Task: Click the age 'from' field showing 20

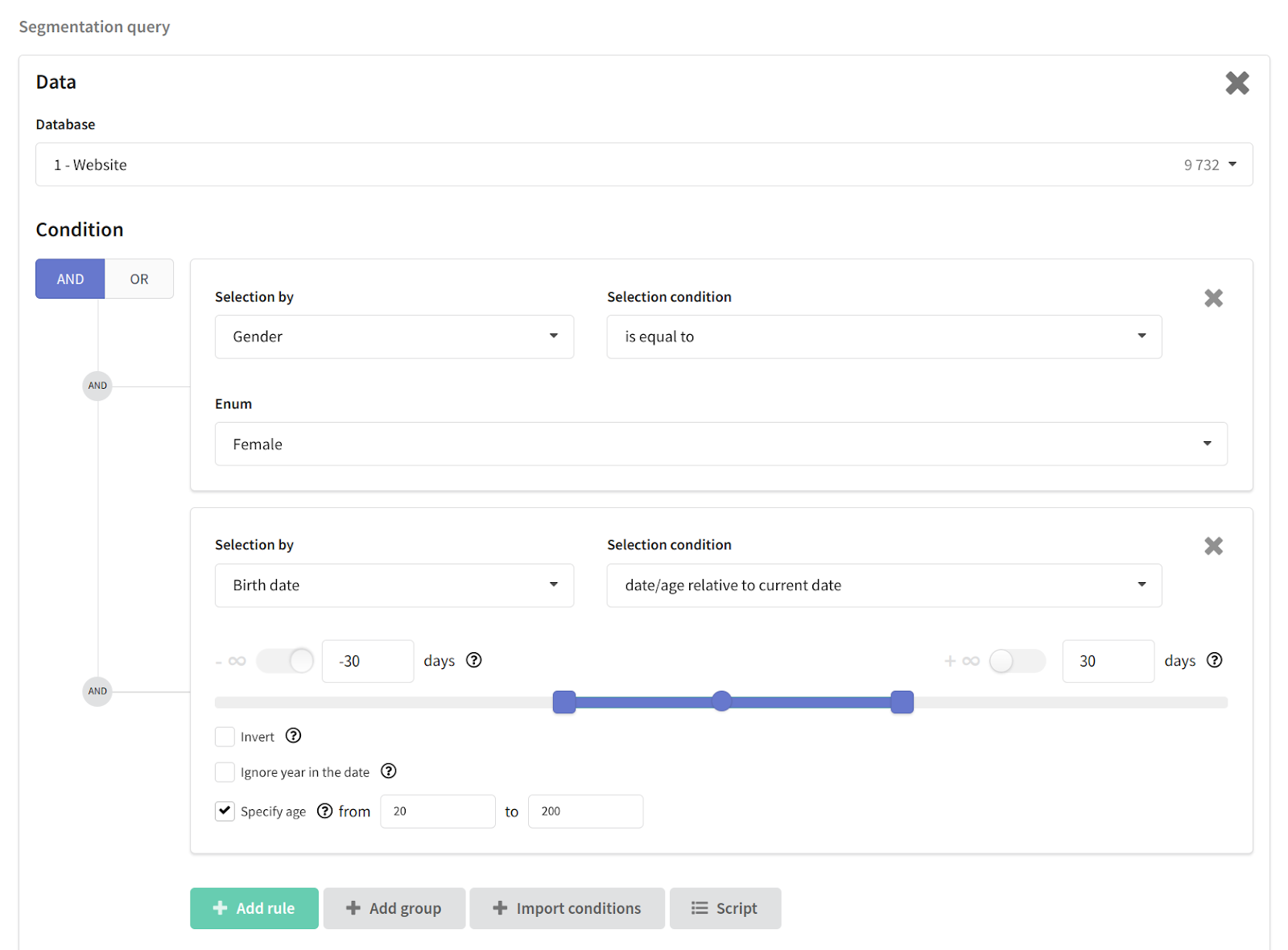Action: click(x=438, y=811)
